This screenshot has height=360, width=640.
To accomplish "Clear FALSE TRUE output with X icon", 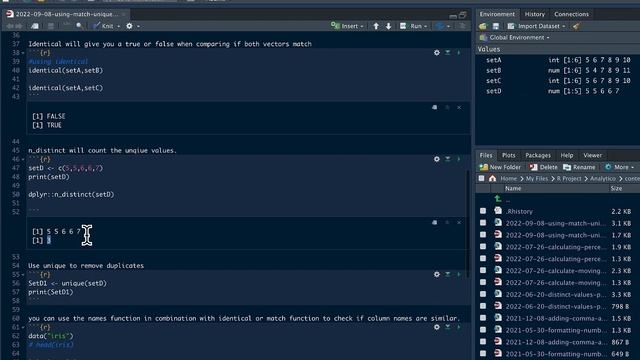I will [459, 107].
